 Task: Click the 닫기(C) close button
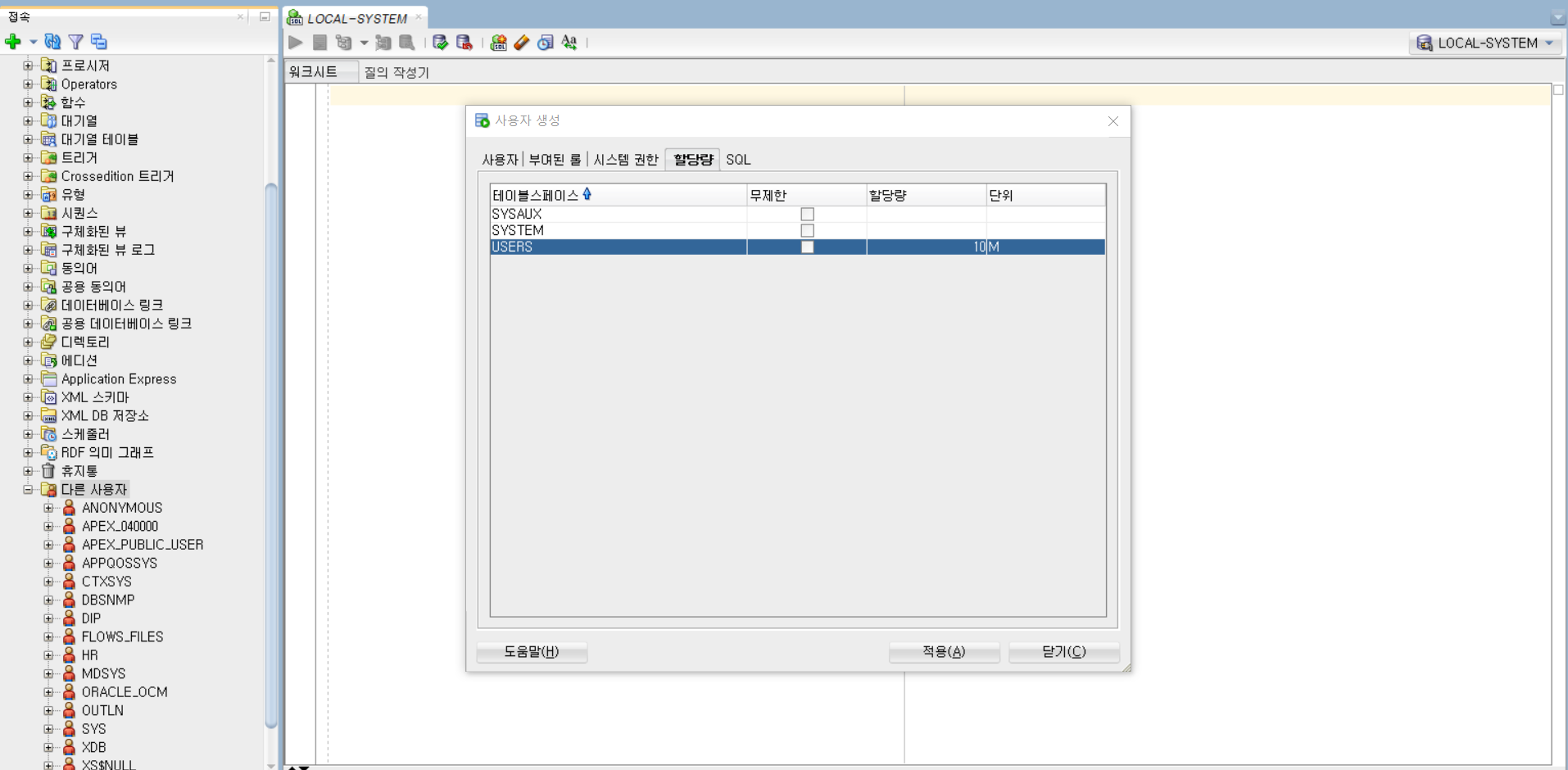(1063, 651)
